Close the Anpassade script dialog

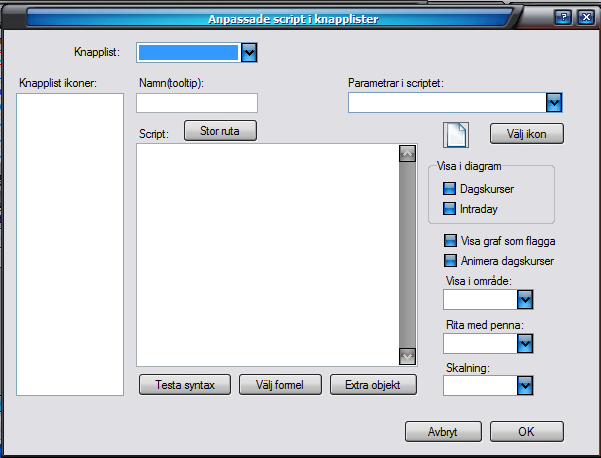pyautogui.click(x=585, y=17)
